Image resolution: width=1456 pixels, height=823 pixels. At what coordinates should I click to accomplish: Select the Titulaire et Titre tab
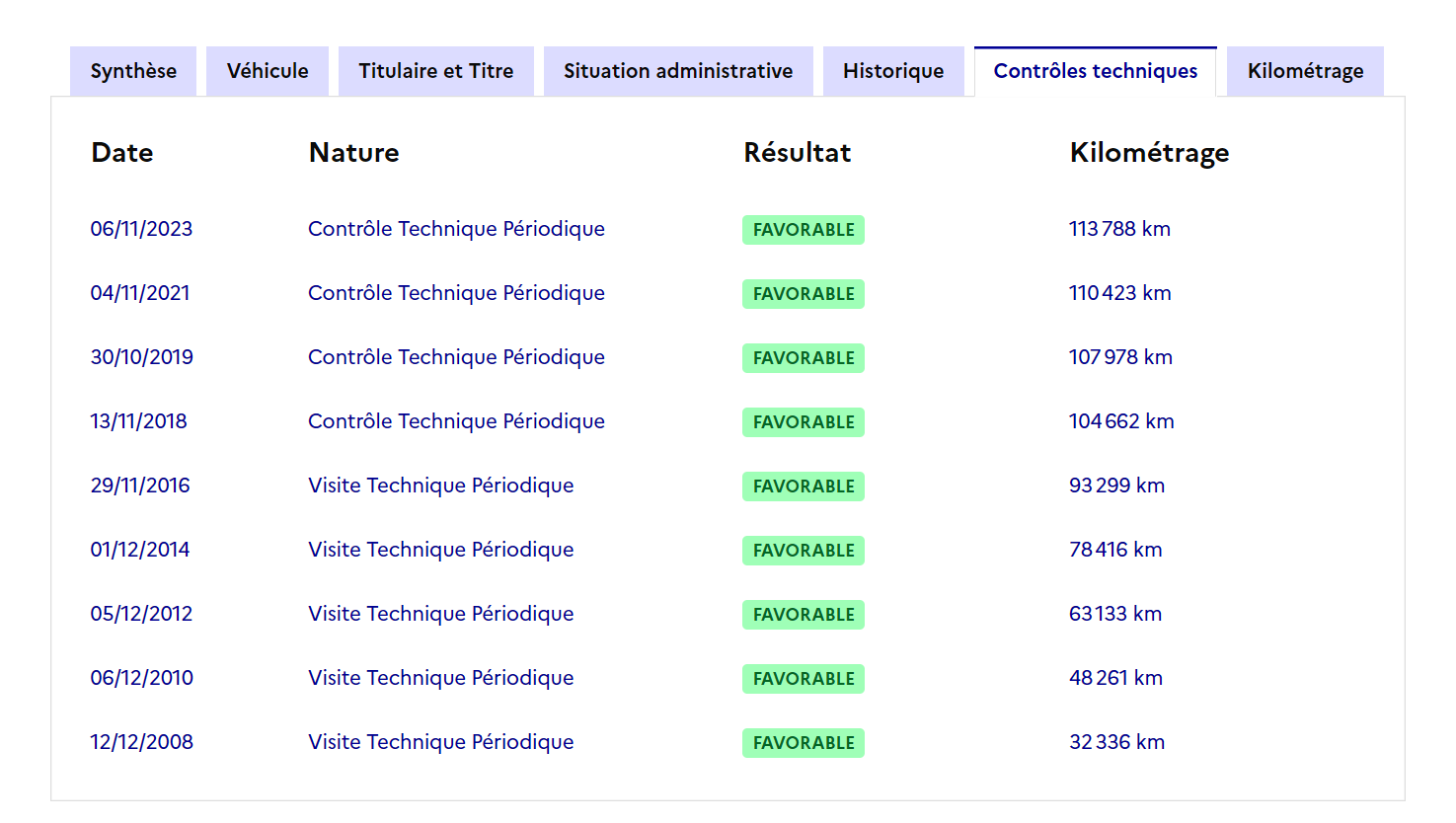coord(435,71)
